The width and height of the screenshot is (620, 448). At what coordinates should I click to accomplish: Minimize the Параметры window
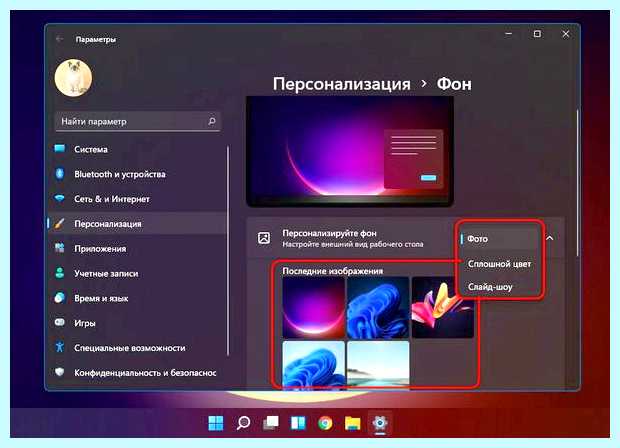pos(509,34)
